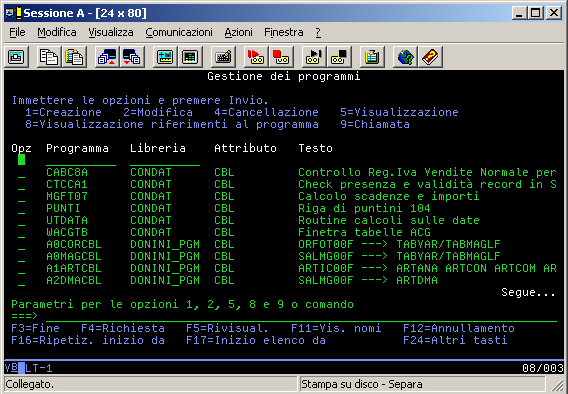Click the yellow clipboard toolbar icon

372,57
